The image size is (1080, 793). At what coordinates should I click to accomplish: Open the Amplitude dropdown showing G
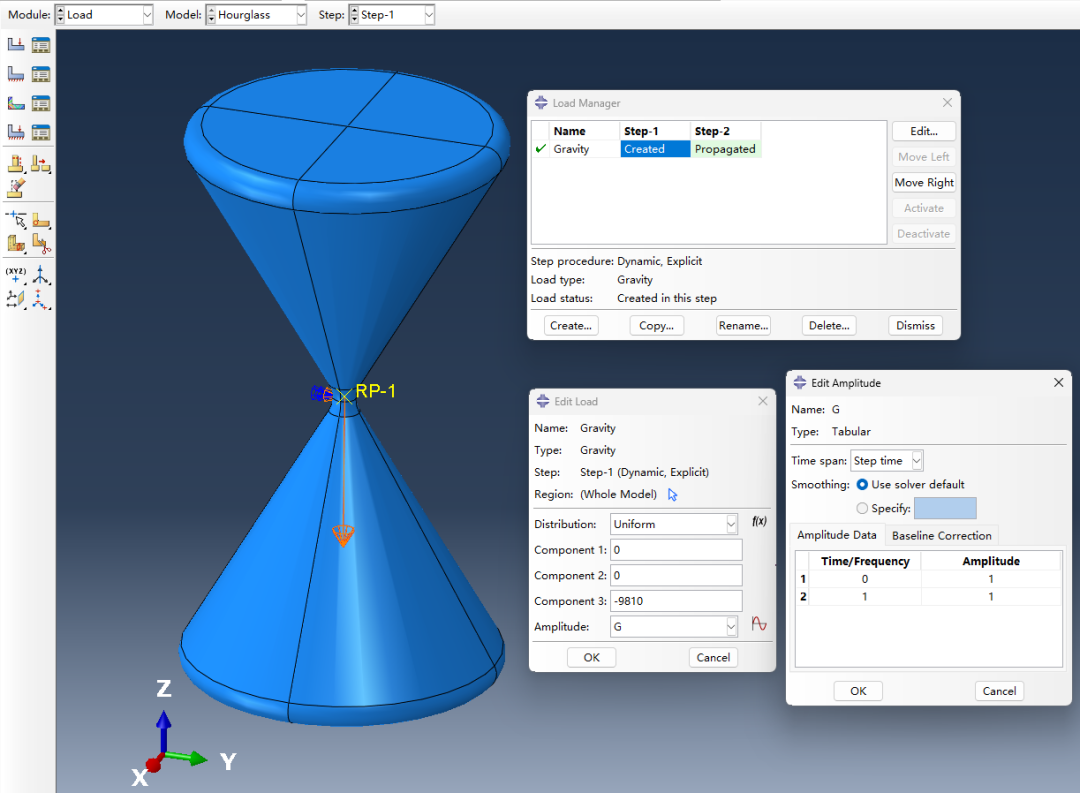pyautogui.click(x=731, y=626)
